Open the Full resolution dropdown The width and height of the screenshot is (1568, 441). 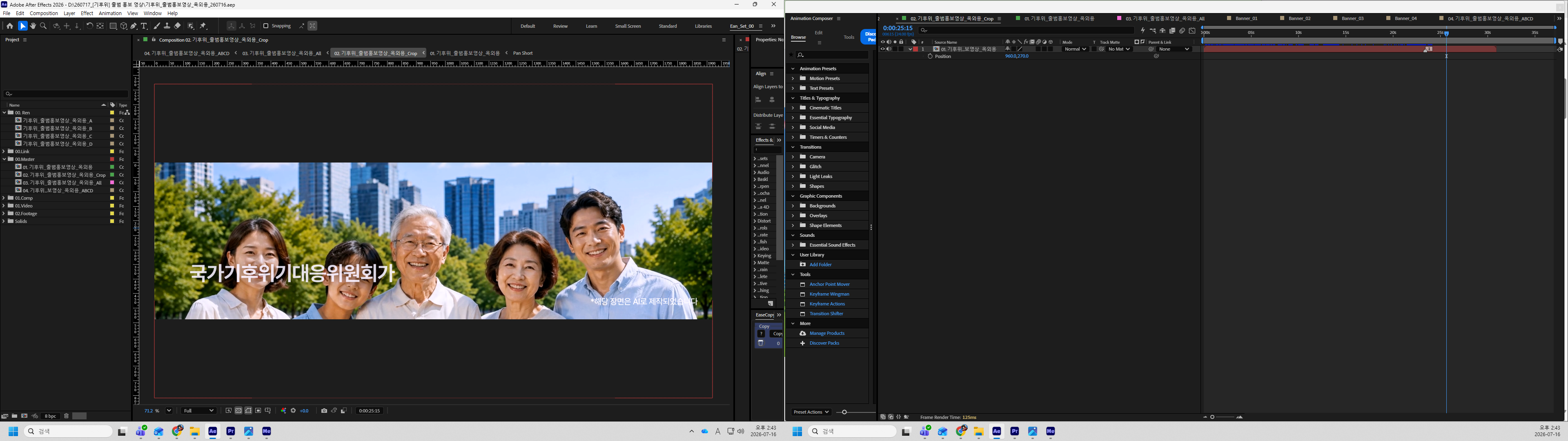pos(199,410)
